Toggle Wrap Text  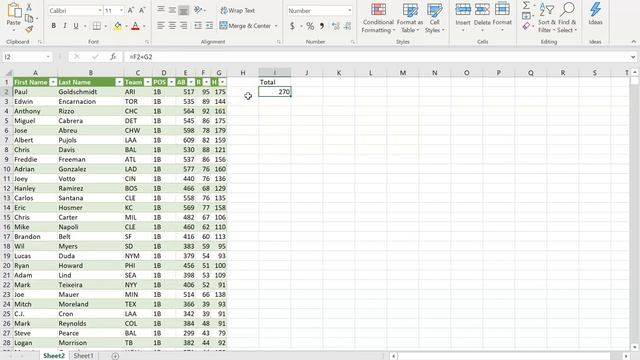(x=238, y=11)
